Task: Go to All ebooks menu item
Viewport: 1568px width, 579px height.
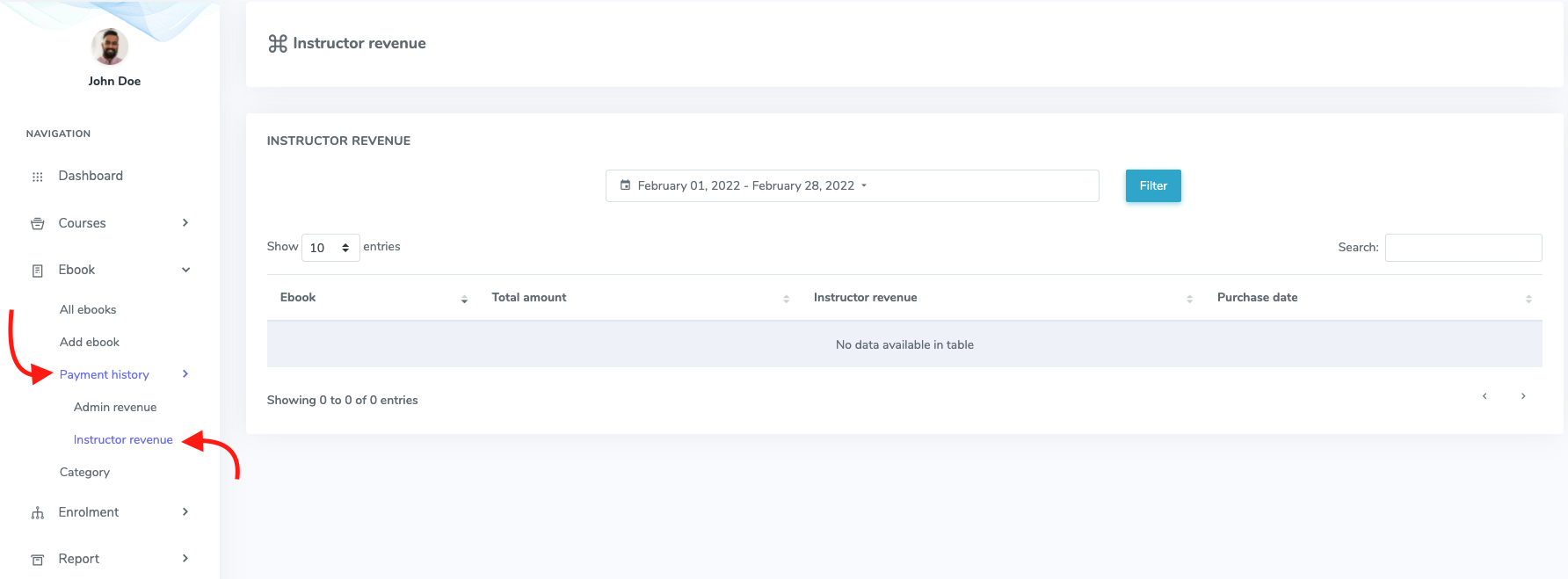Action: coord(88,310)
